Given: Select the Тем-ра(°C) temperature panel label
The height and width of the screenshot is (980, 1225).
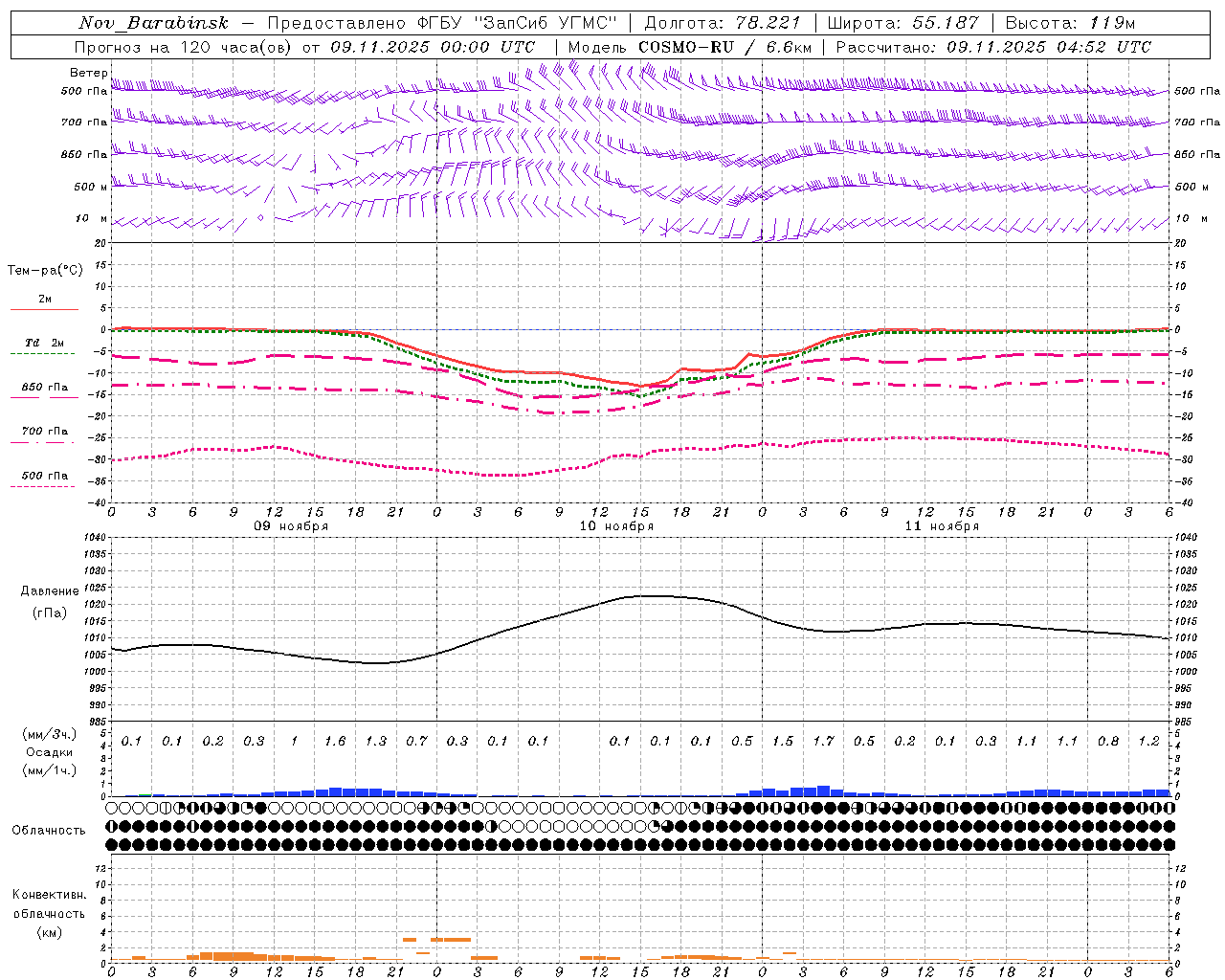Looking at the screenshot, I should tap(45, 271).
